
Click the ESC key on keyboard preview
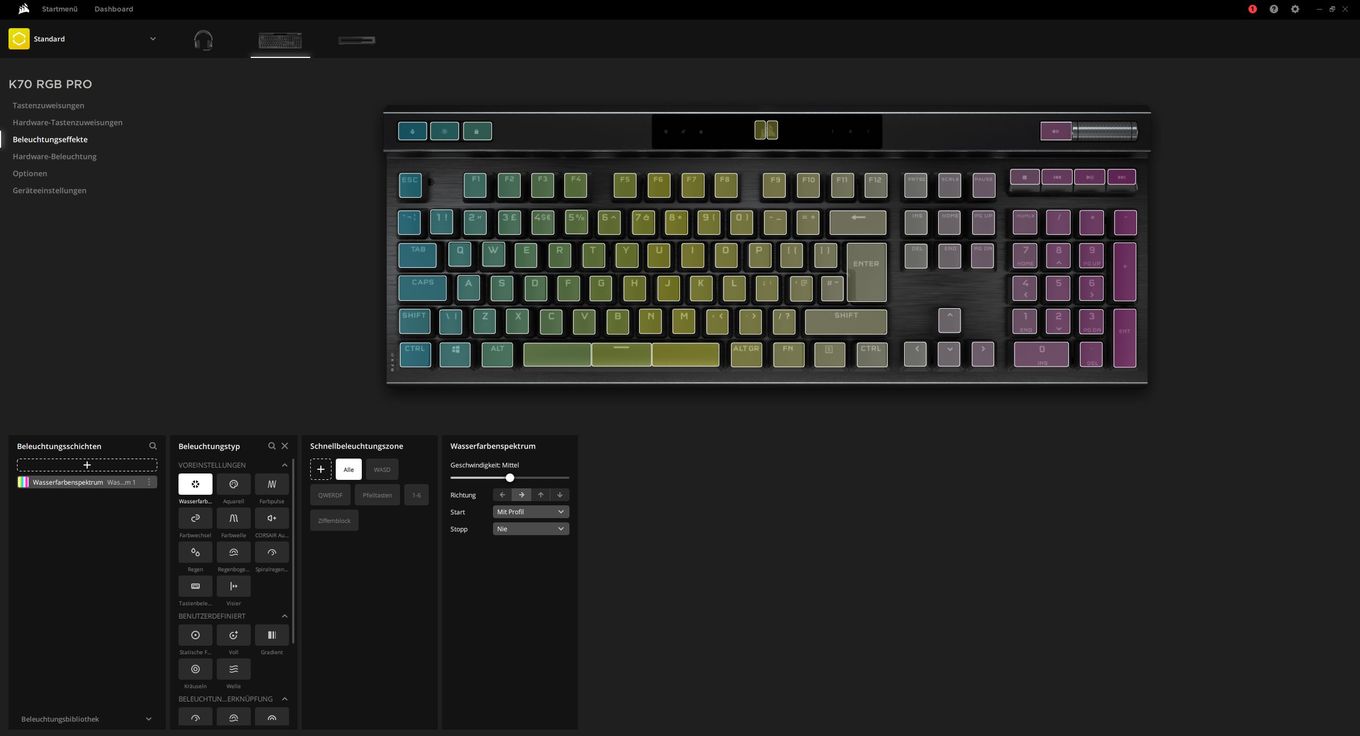(x=410, y=184)
